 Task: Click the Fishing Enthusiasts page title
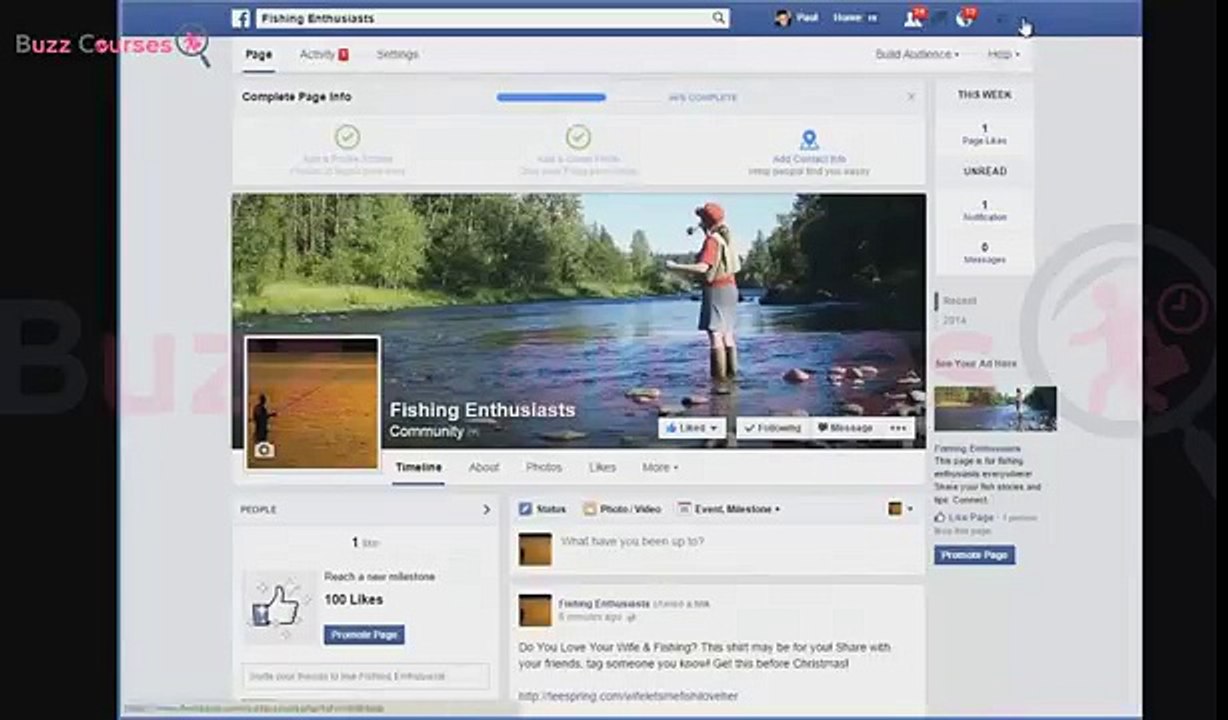482,410
